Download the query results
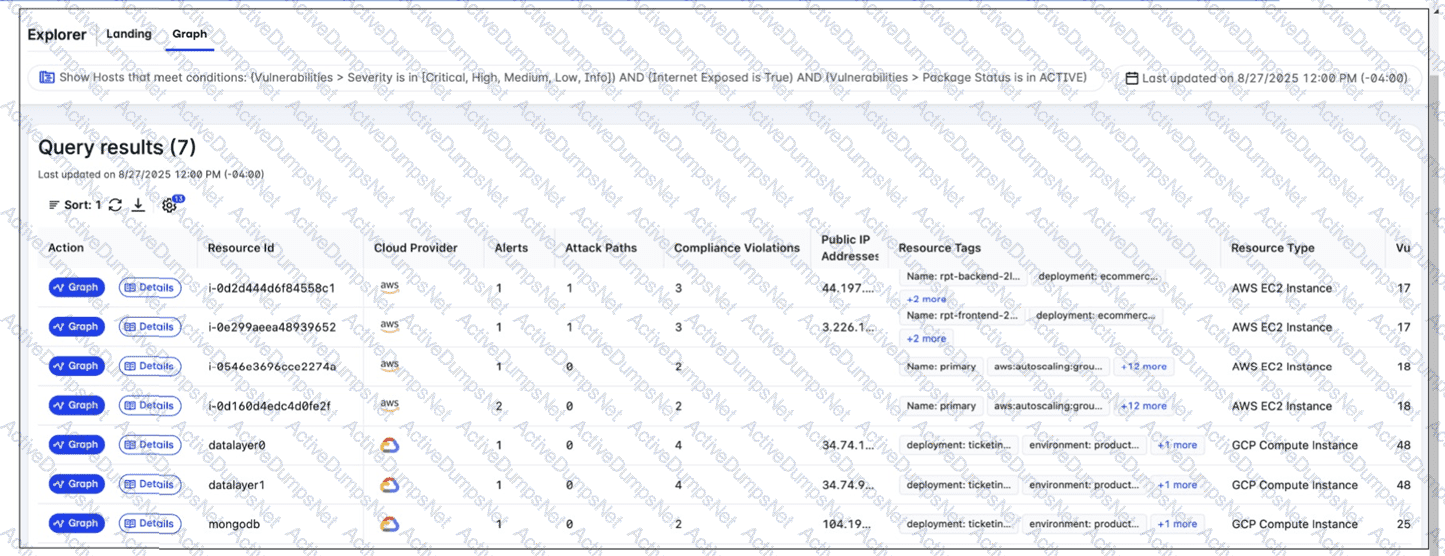Screen dimensions: 1445x556 (x=139, y=205)
